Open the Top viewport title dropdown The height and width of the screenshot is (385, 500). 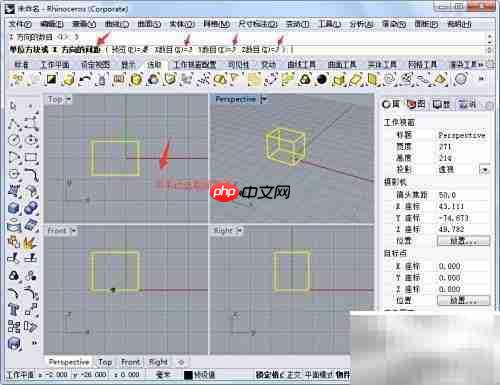(69, 99)
